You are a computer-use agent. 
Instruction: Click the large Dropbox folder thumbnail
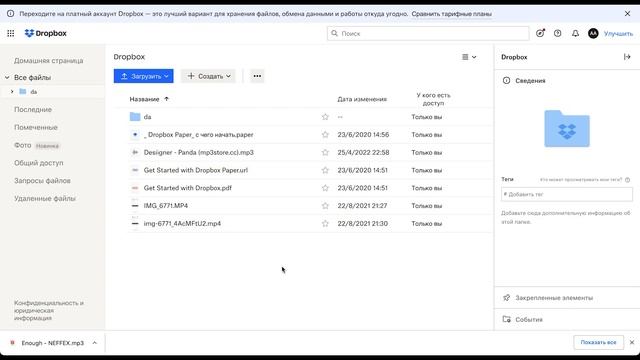pyautogui.click(x=567, y=129)
